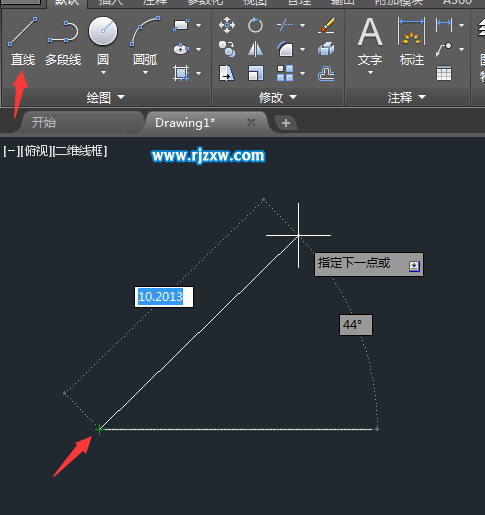Switch to the Drawing1* tab
485x515 pixels.
[x=185, y=123]
